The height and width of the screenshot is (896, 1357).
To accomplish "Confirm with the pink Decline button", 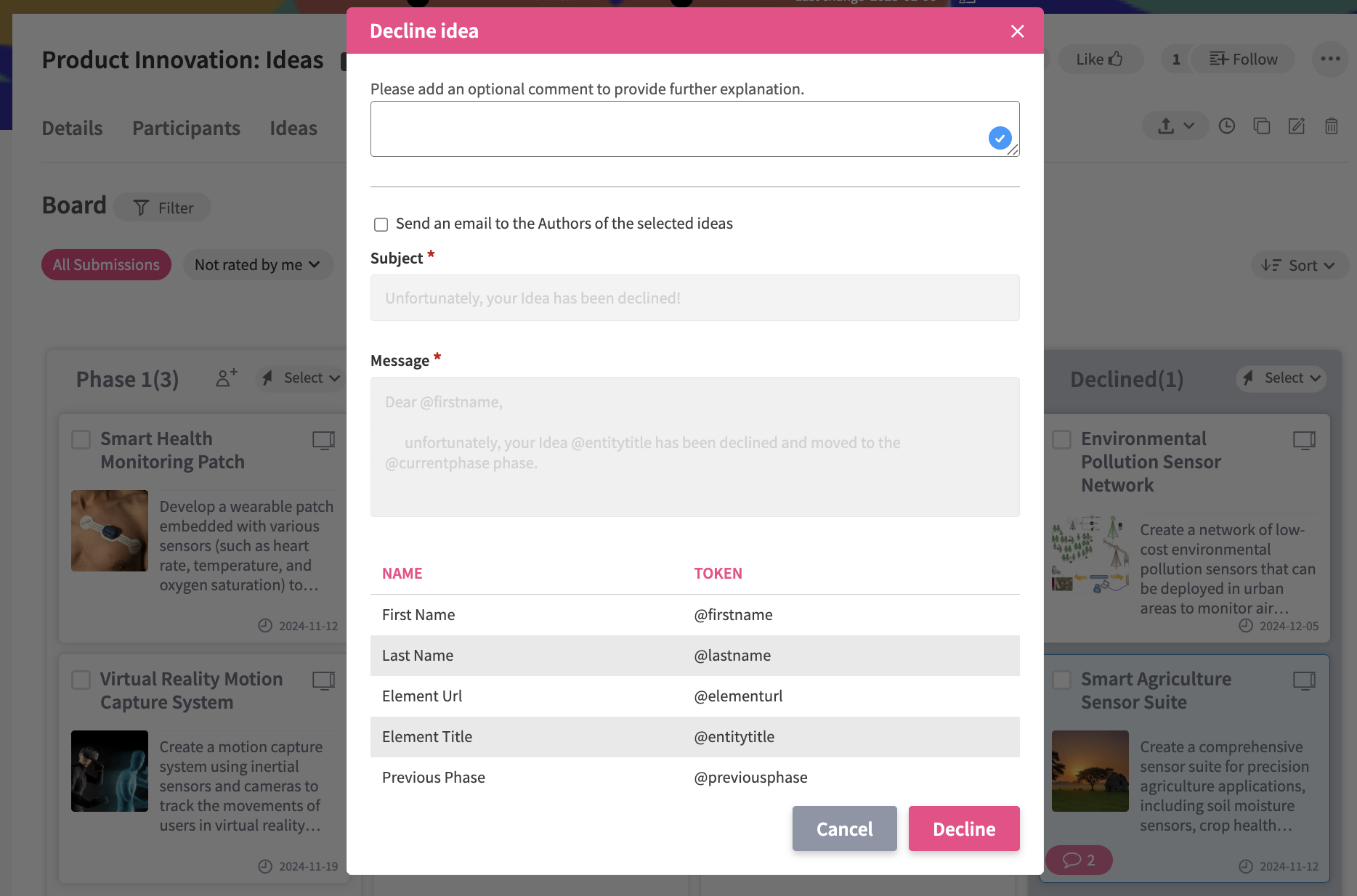I will (963, 828).
